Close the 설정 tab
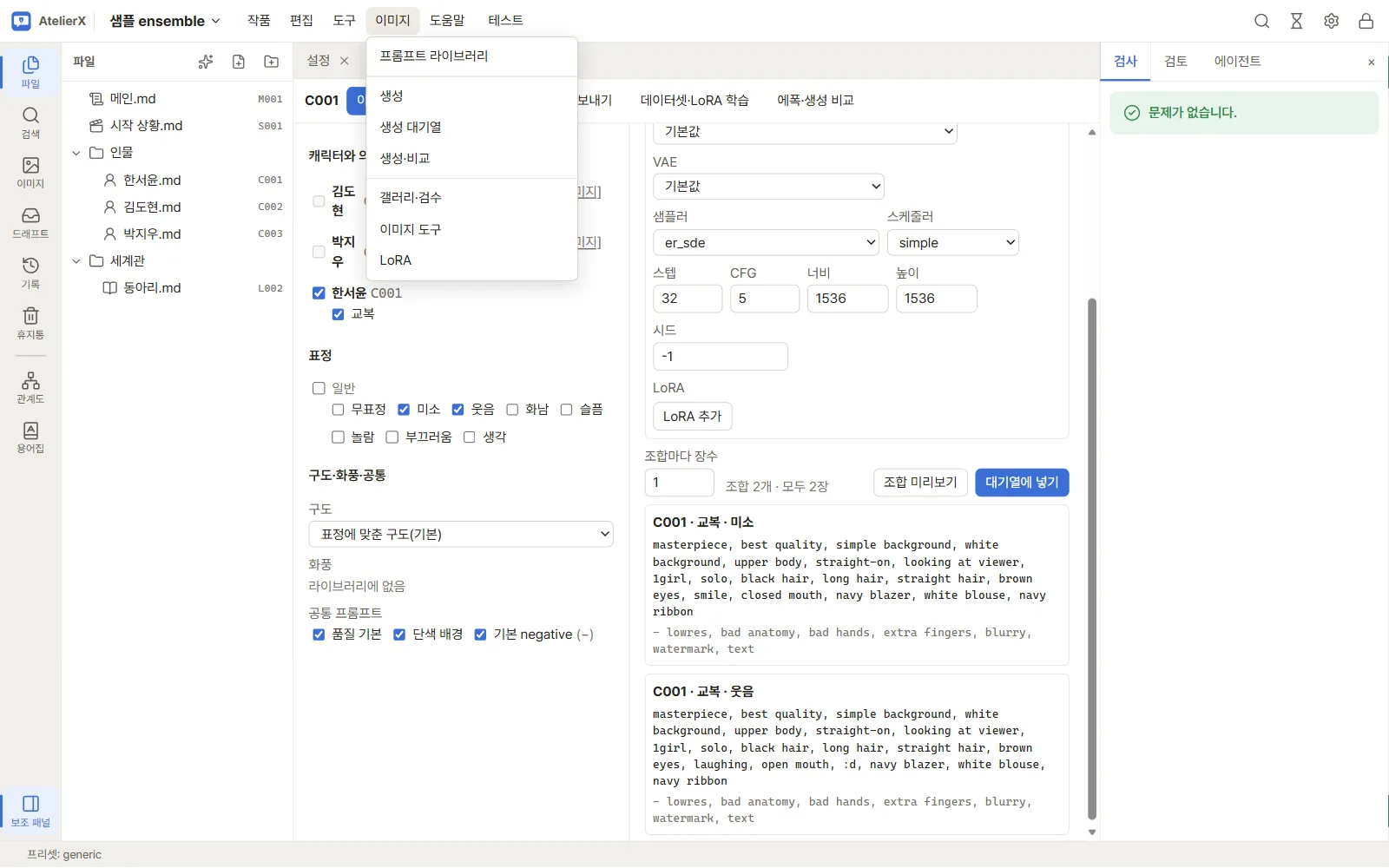The width and height of the screenshot is (1389, 868). 345,61
